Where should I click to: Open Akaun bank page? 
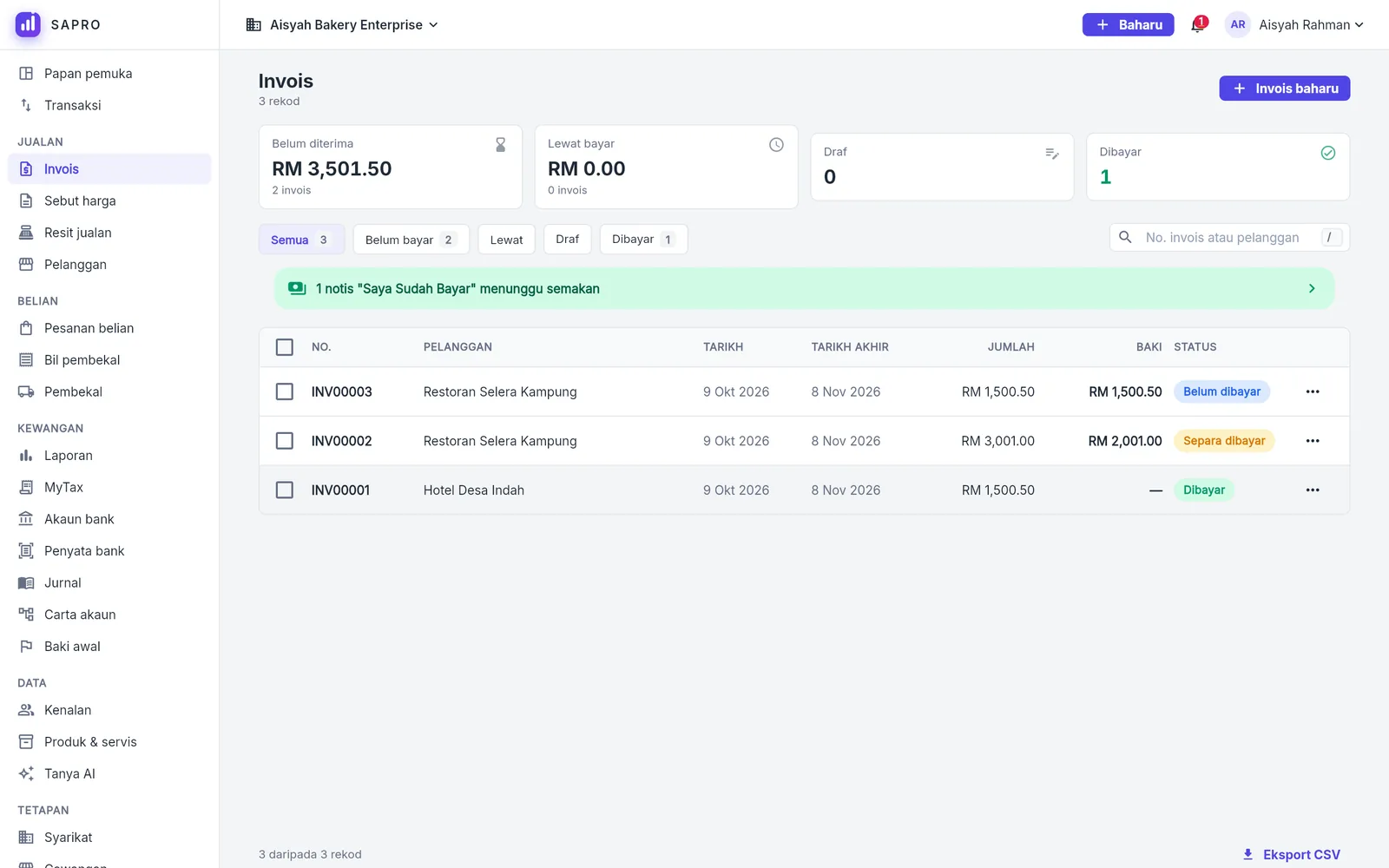tap(109, 519)
